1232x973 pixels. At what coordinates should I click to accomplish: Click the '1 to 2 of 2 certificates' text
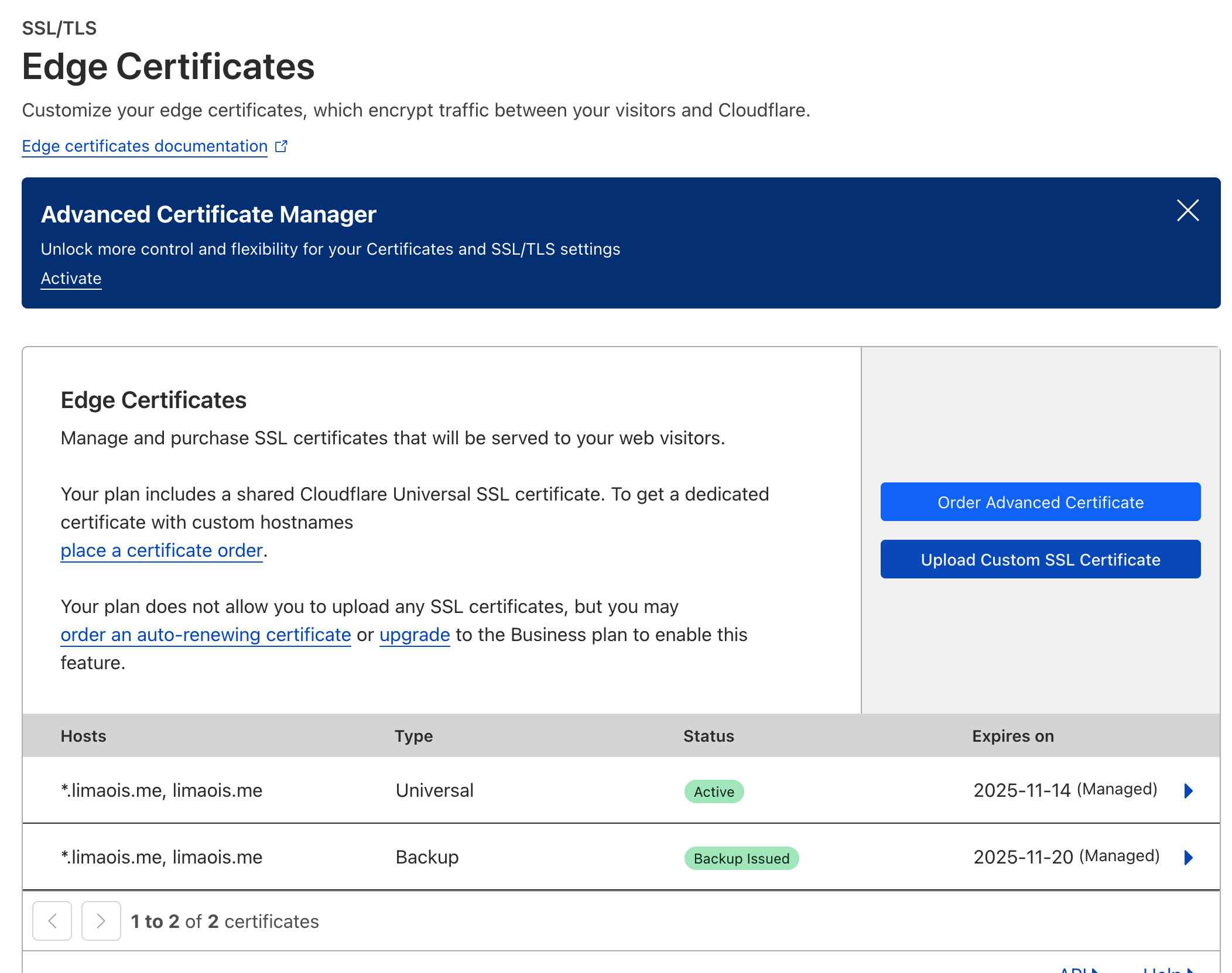click(x=225, y=921)
